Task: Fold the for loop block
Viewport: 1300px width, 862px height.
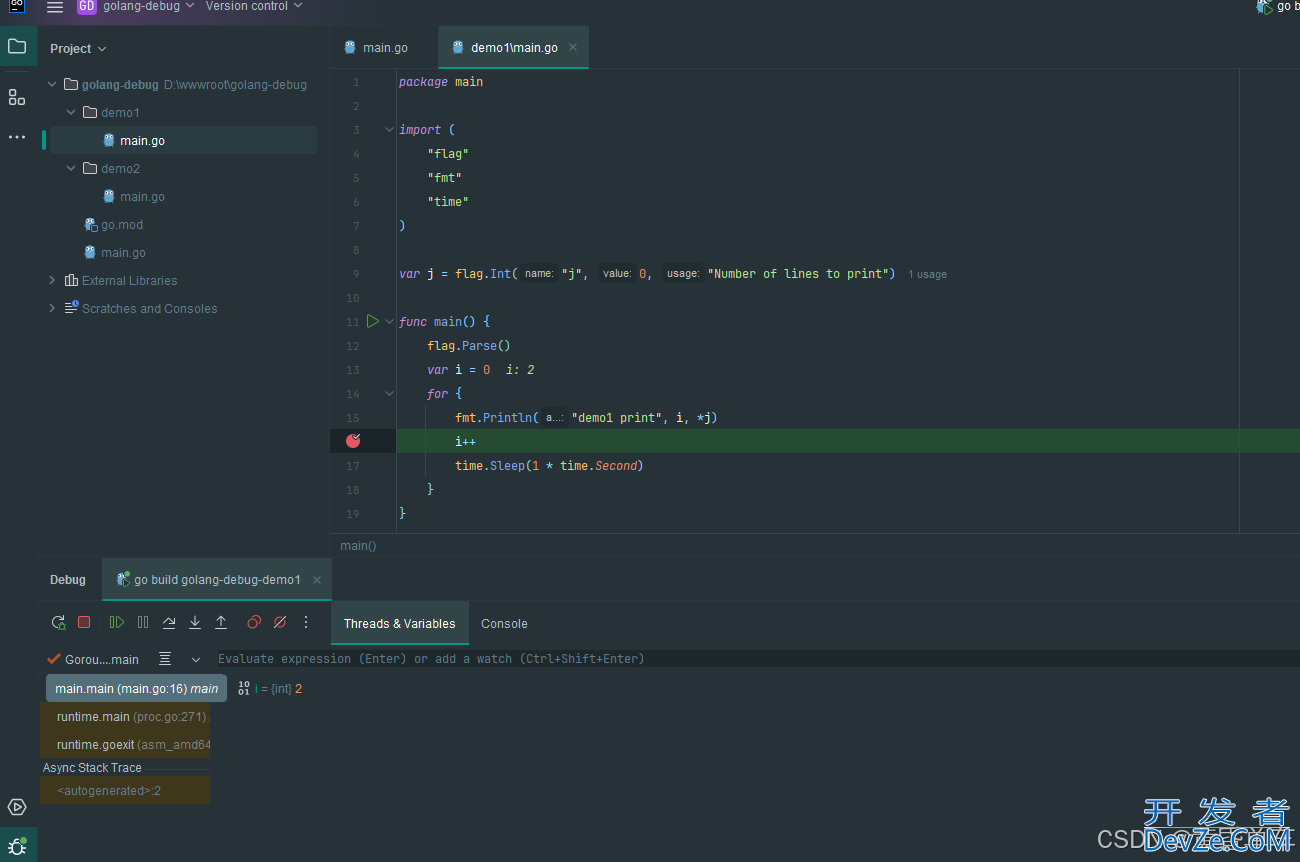Action: coord(389,393)
